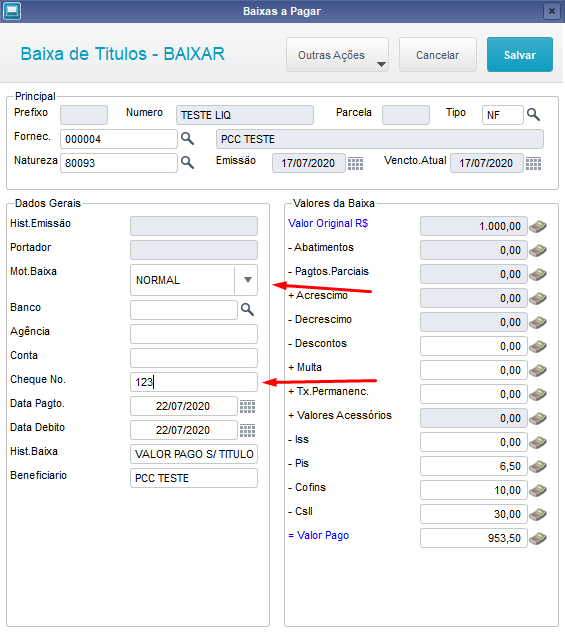Click the Descontos value field
The image size is (565, 632).
click(474, 346)
